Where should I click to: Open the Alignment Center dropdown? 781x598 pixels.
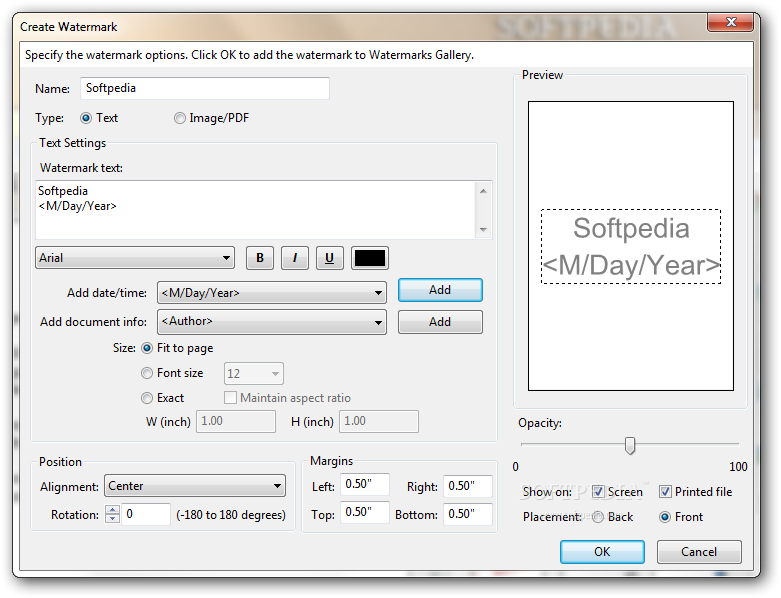point(195,486)
